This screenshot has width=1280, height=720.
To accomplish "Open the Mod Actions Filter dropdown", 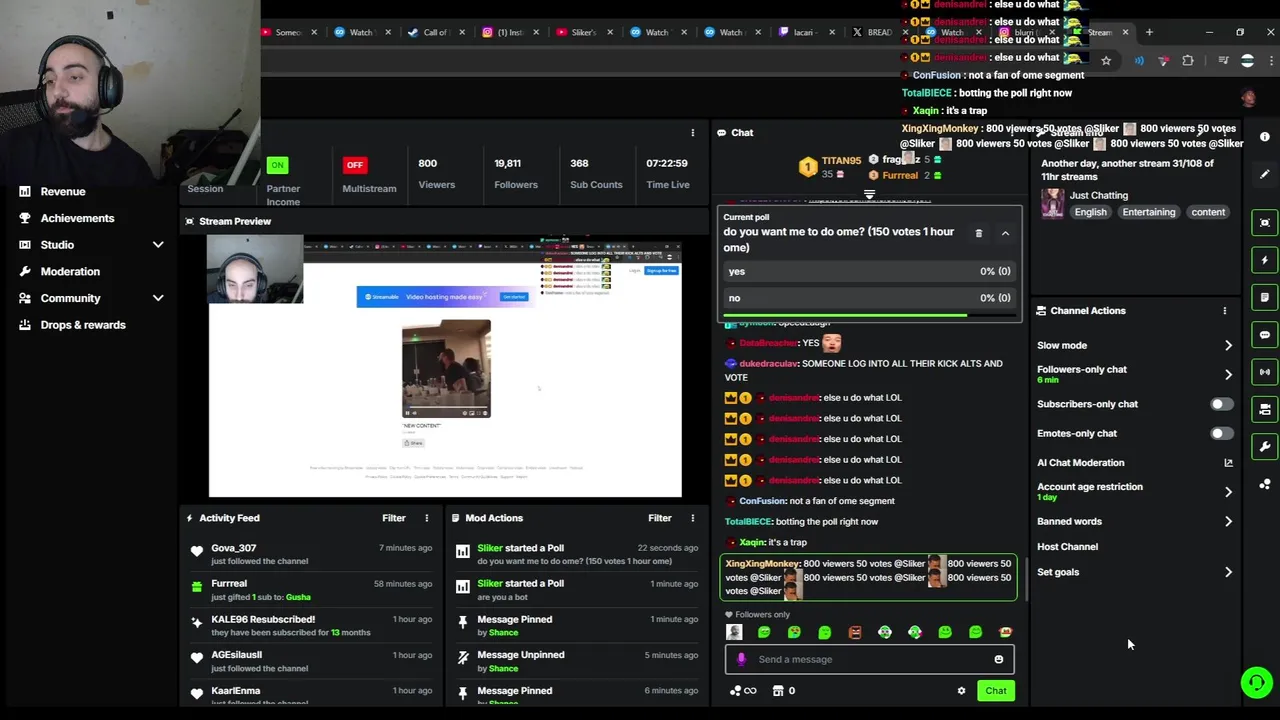I will click(x=660, y=518).
